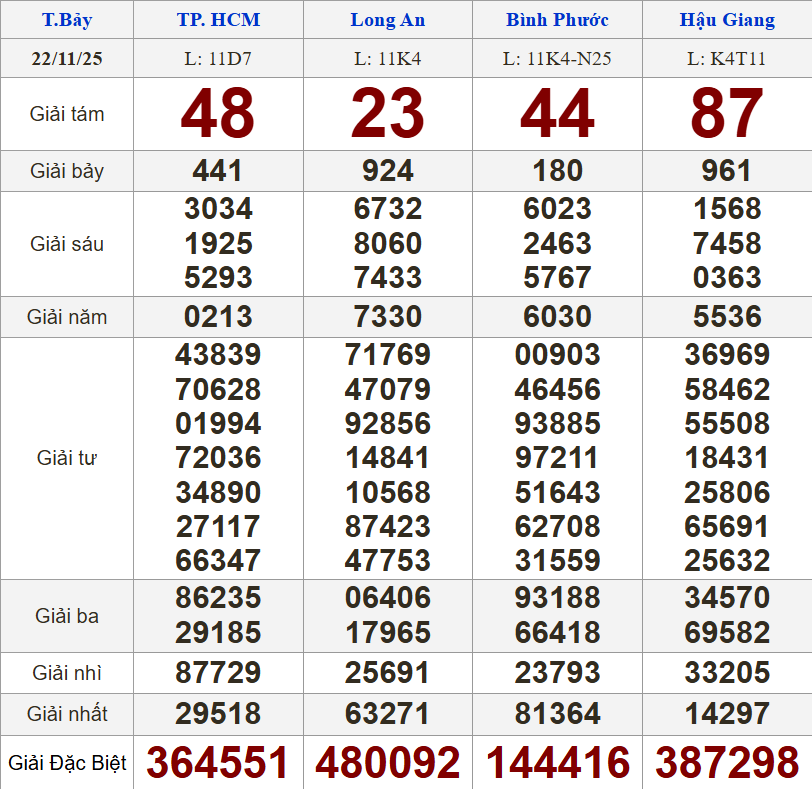Select Hậu Giang second prize 33205
The height and width of the screenshot is (789, 812).
727,672
